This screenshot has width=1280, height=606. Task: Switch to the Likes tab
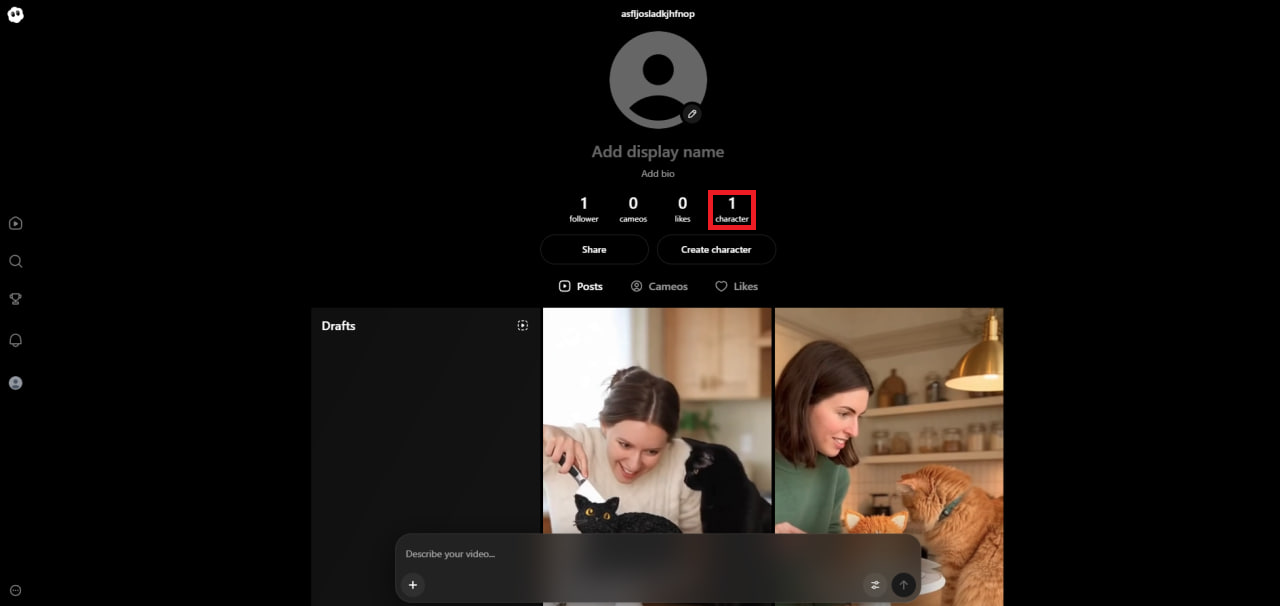point(736,286)
